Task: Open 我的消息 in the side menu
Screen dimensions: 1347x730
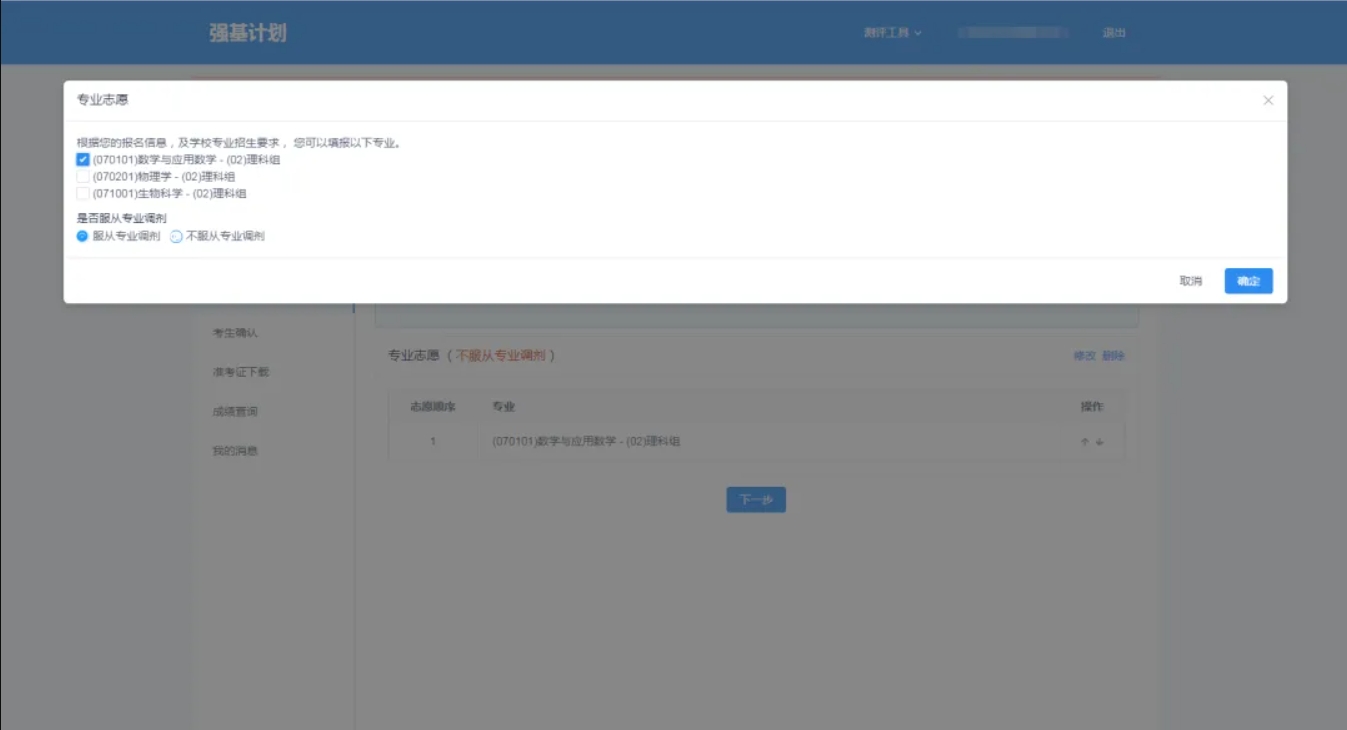Action: pos(235,451)
